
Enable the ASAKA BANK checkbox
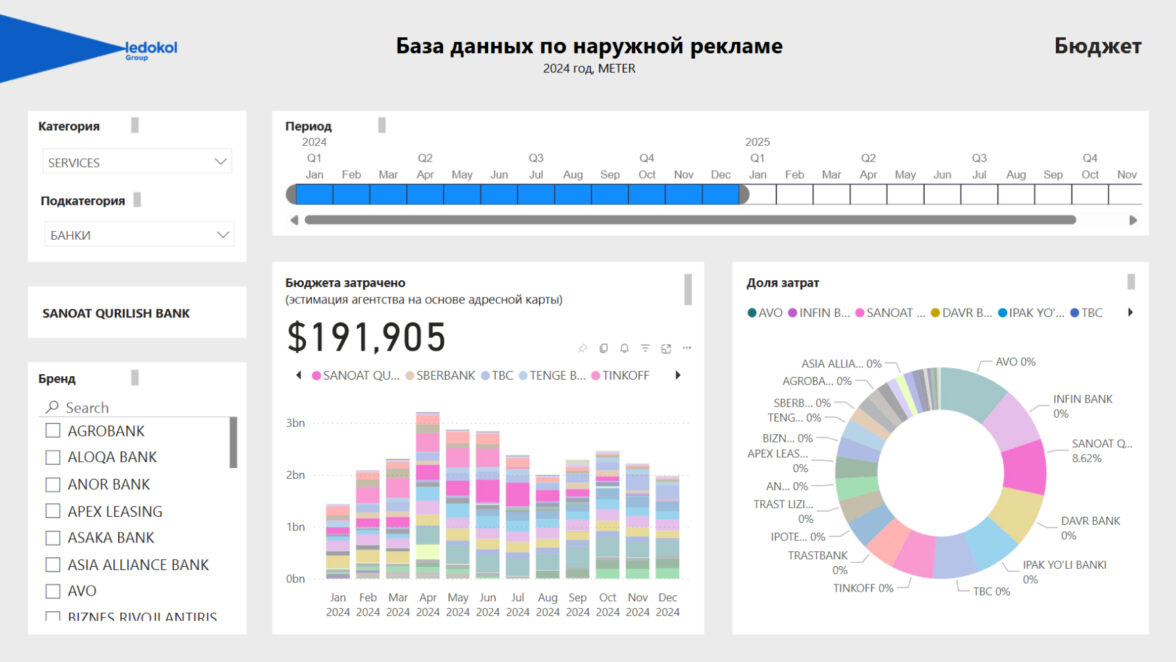coord(53,538)
